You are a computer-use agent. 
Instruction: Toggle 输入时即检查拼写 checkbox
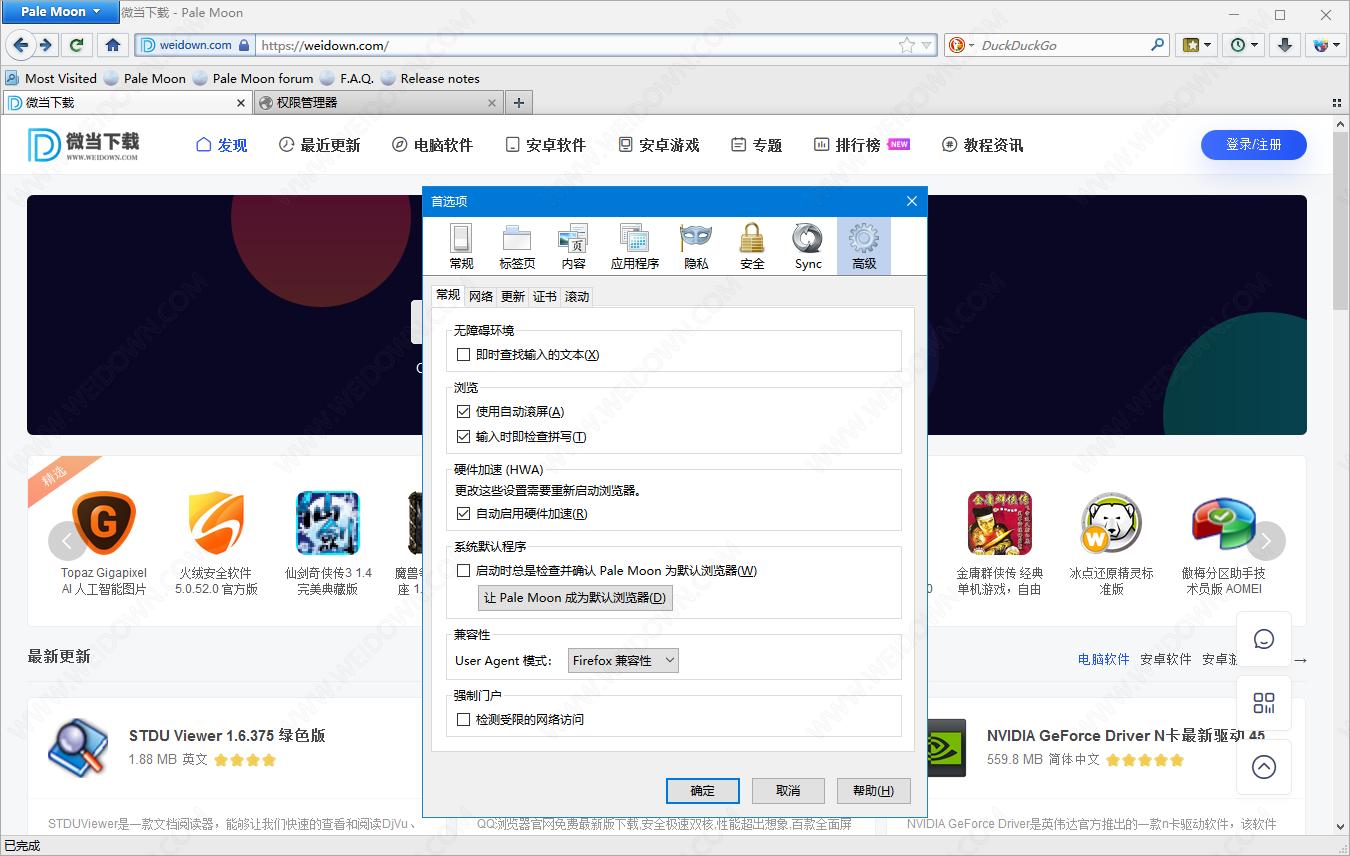[x=463, y=437]
